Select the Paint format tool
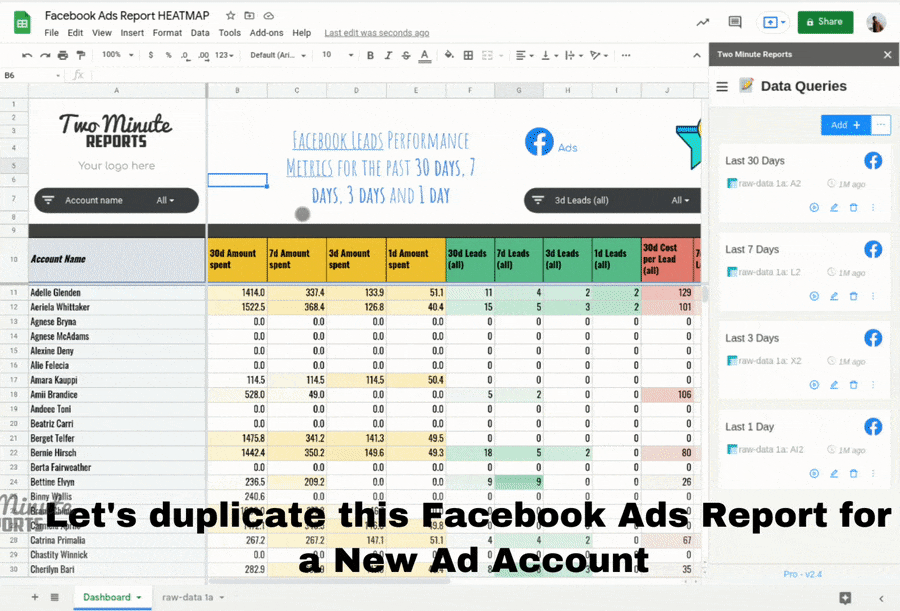900x611 pixels. [81, 55]
